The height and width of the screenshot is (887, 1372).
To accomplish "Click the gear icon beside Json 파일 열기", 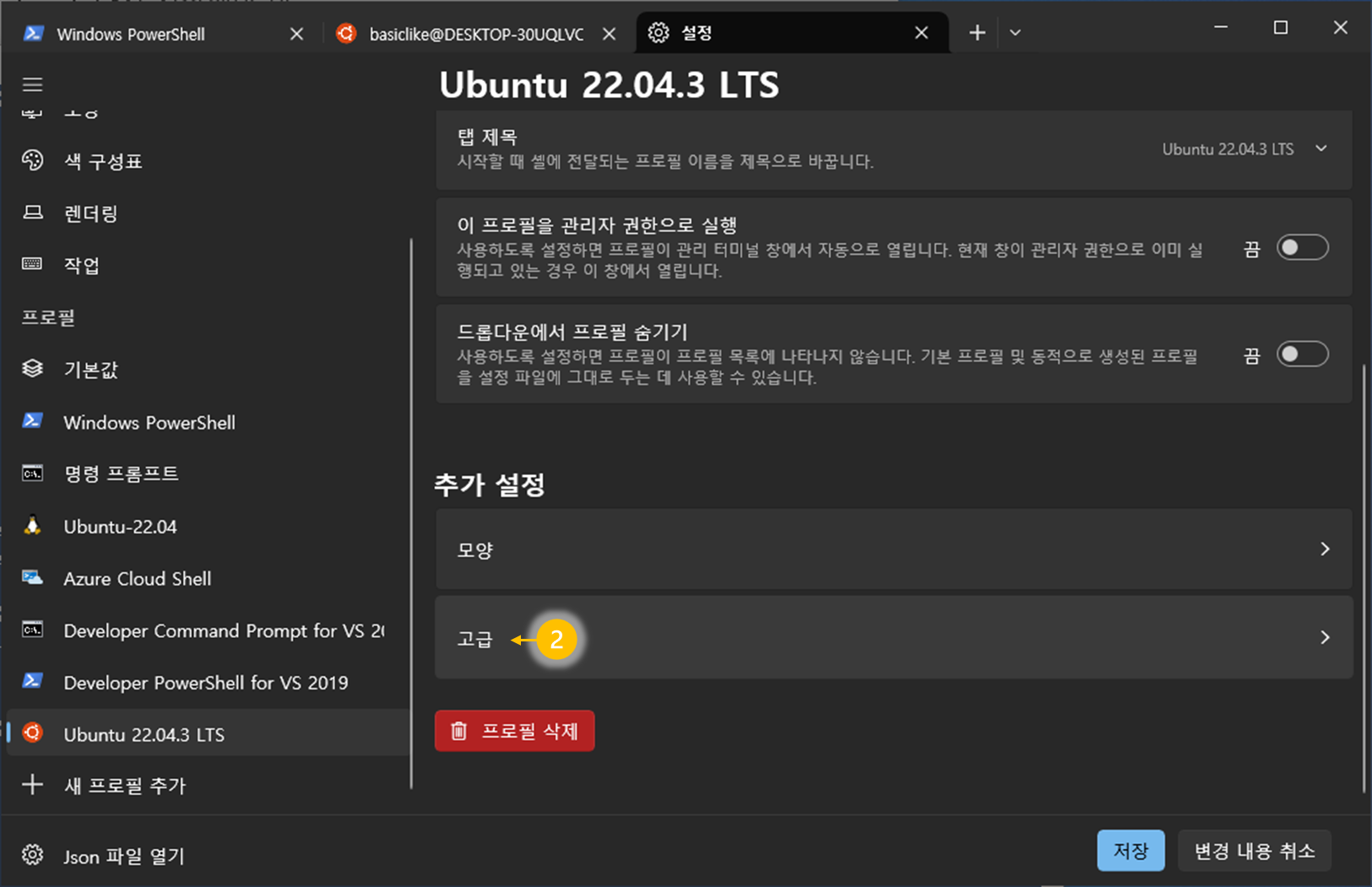I will click(32, 855).
